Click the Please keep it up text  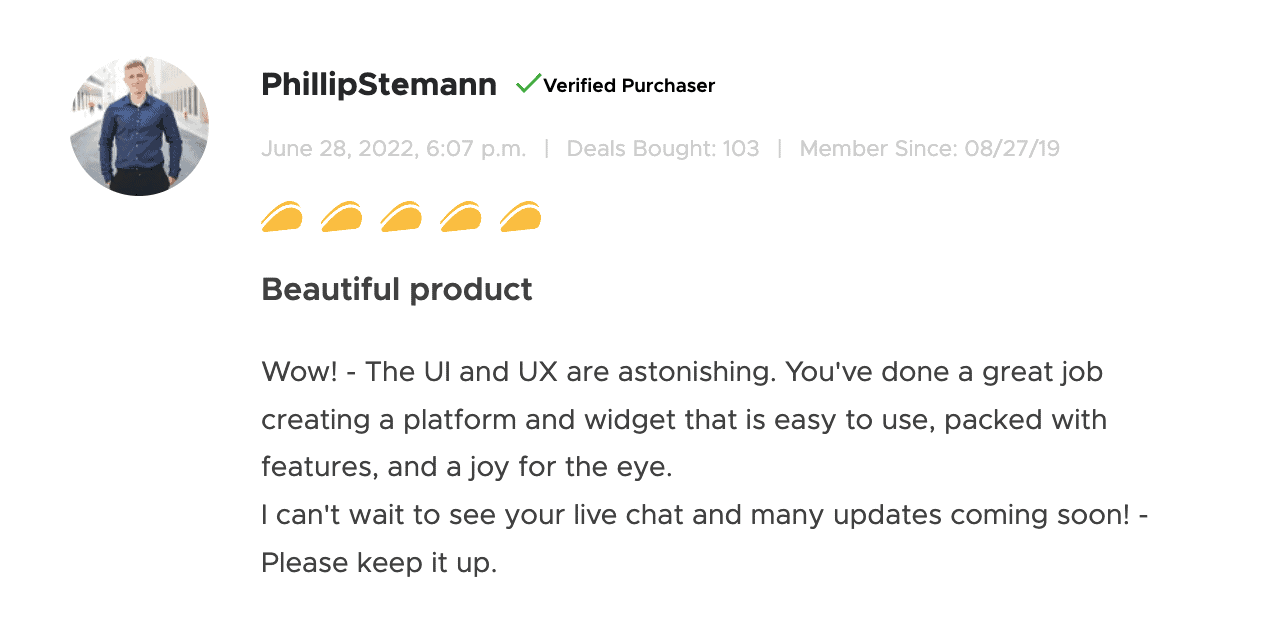(379, 563)
